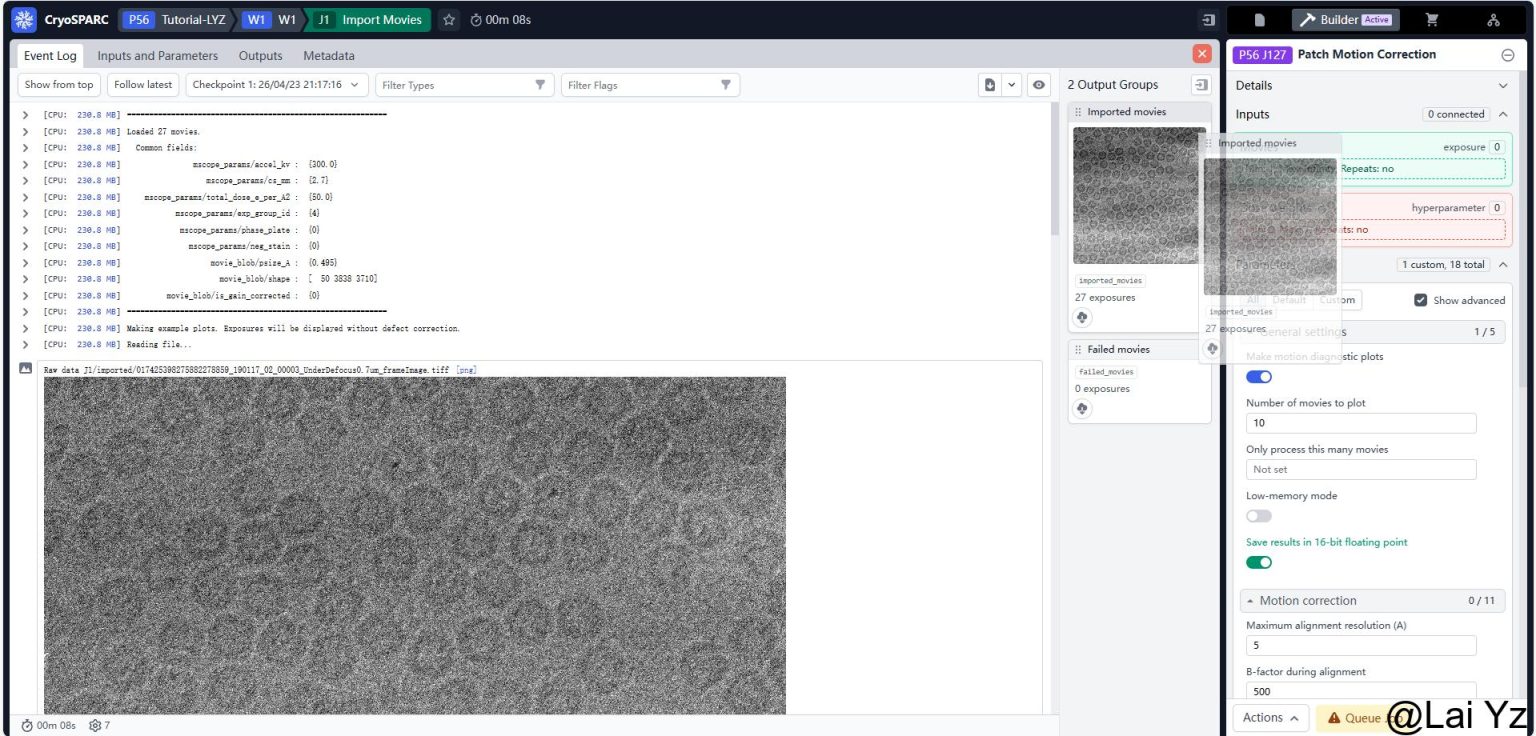Viewport: 1536px width, 736px height.
Task: Click the document icon left of Builder
Action: (x=1258, y=19)
